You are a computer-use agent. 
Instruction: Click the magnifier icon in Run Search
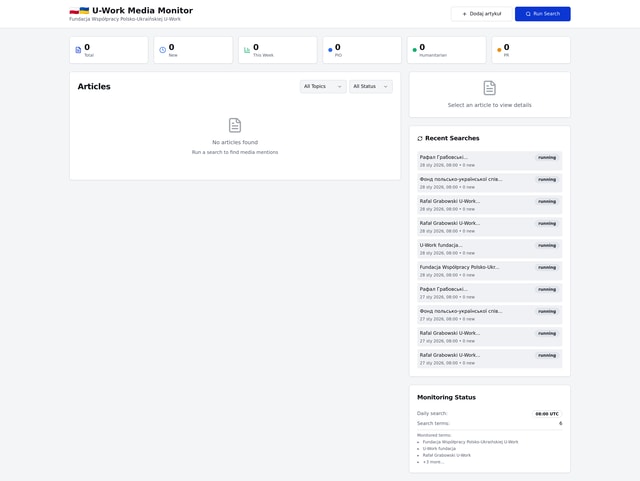point(528,14)
